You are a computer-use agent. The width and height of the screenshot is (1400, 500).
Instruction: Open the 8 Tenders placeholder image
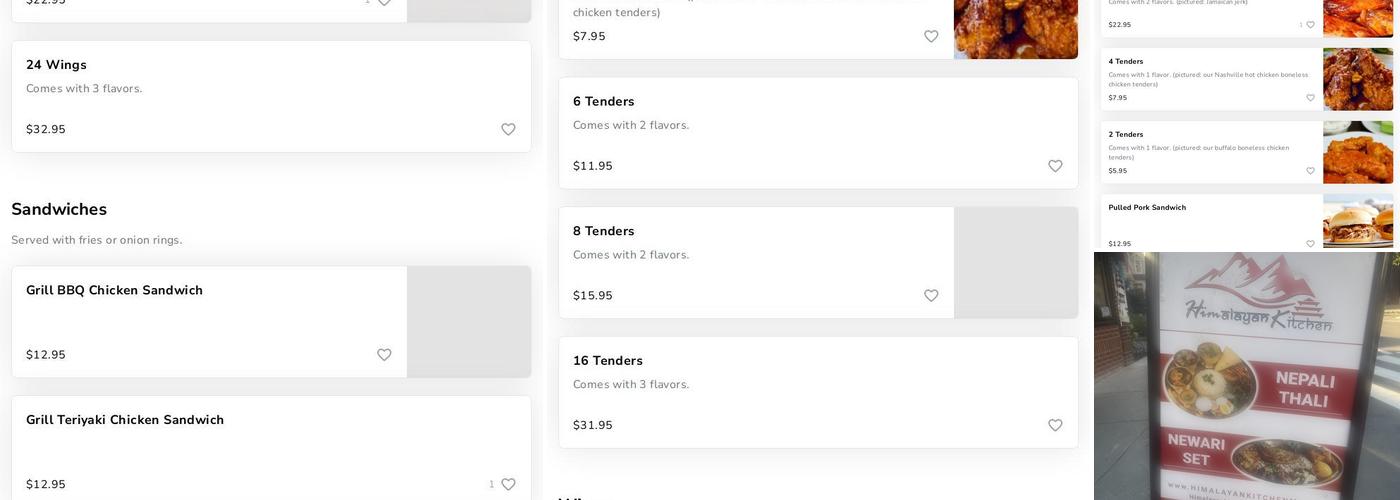[x=1015, y=263]
